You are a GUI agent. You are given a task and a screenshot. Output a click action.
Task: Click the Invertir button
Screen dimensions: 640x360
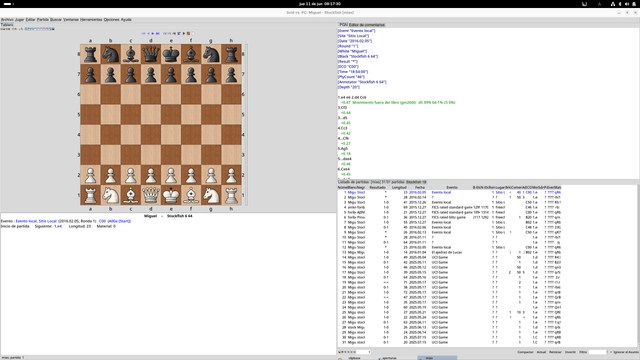570,352
